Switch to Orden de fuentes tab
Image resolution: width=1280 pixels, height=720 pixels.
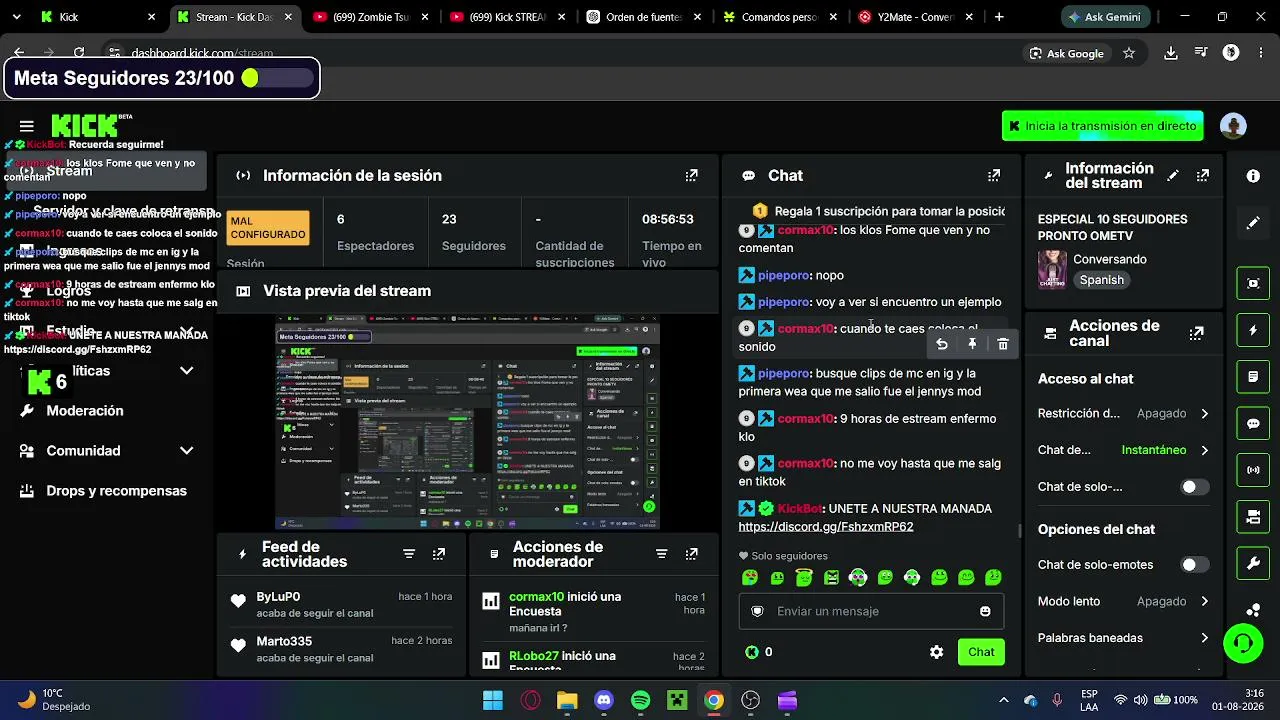tap(645, 17)
